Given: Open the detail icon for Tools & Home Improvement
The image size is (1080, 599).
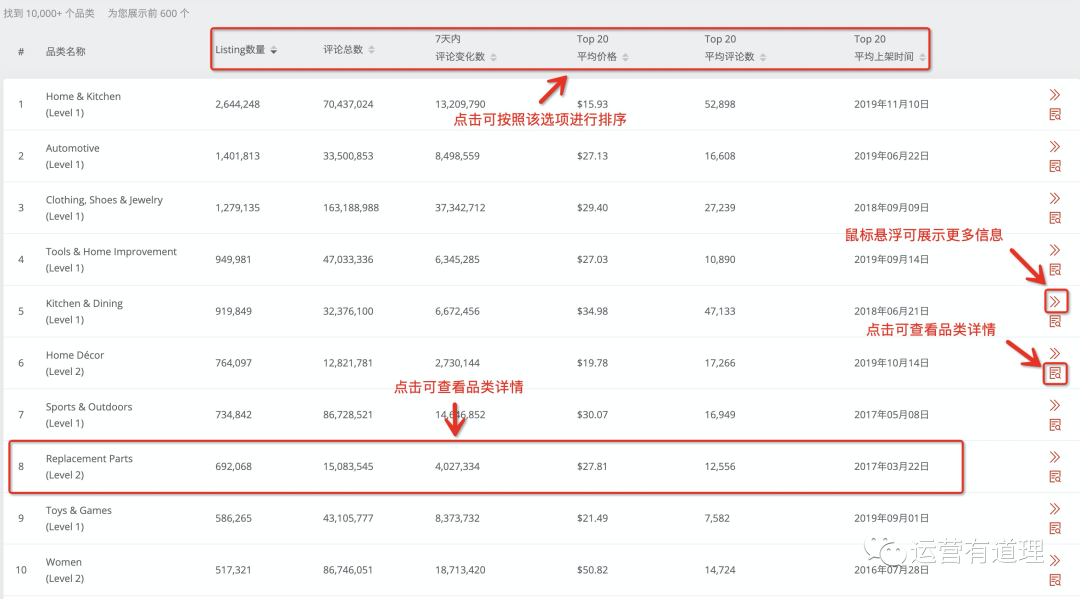Looking at the screenshot, I should pos(1054,270).
